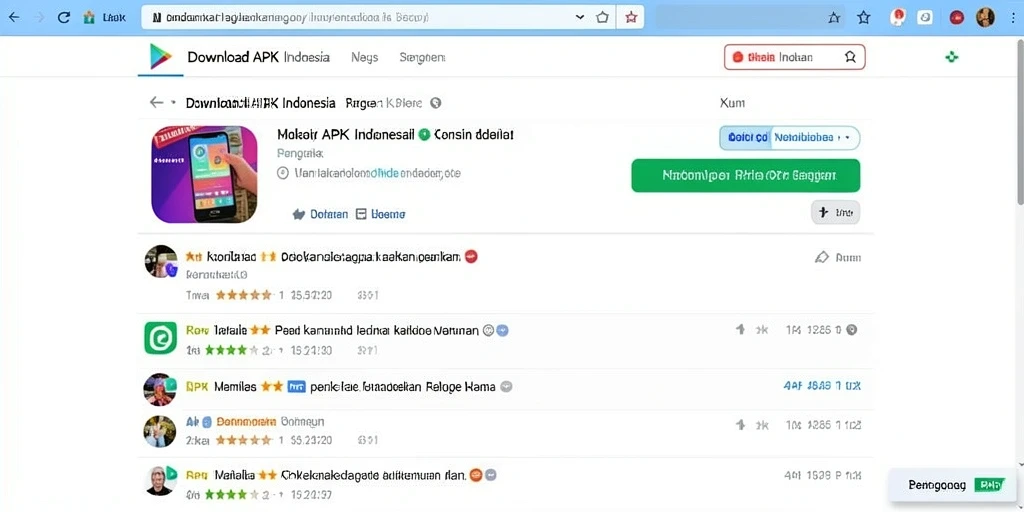This screenshot has height=512, width=1024.
Task: Open the first reviewer avatar beside Ktonlaiad
Action: click(161, 262)
